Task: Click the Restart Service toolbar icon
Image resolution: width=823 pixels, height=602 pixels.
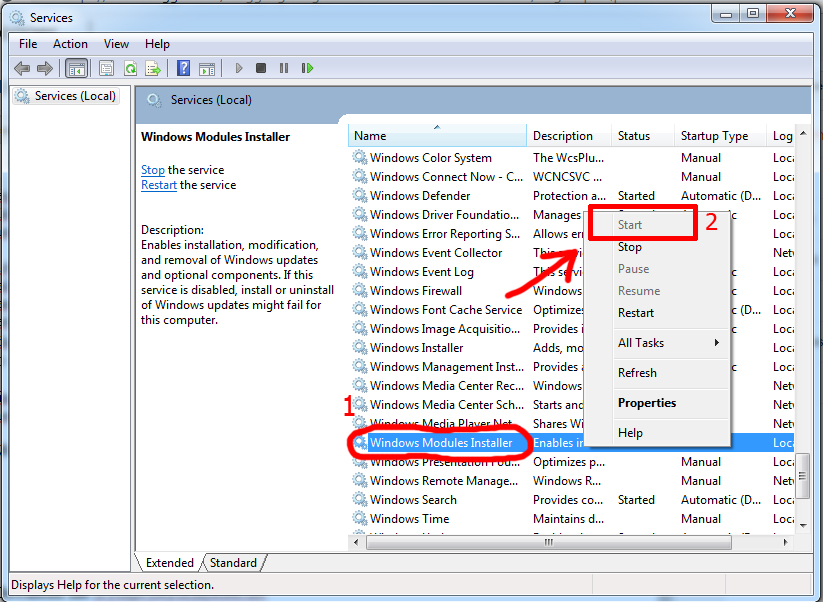Action: pyautogui.click(x=308, y=68)
